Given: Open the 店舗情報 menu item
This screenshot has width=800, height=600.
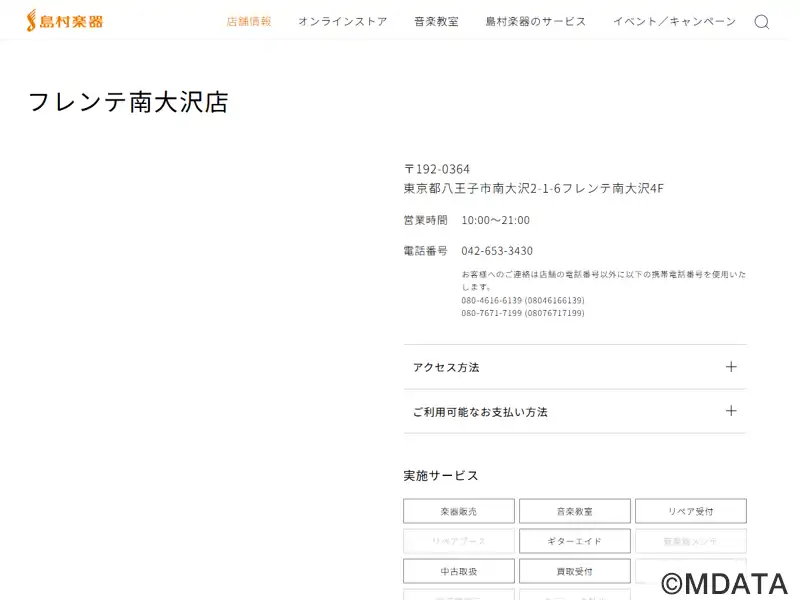Looking at the screenshot, I should (x=249, y=21).
